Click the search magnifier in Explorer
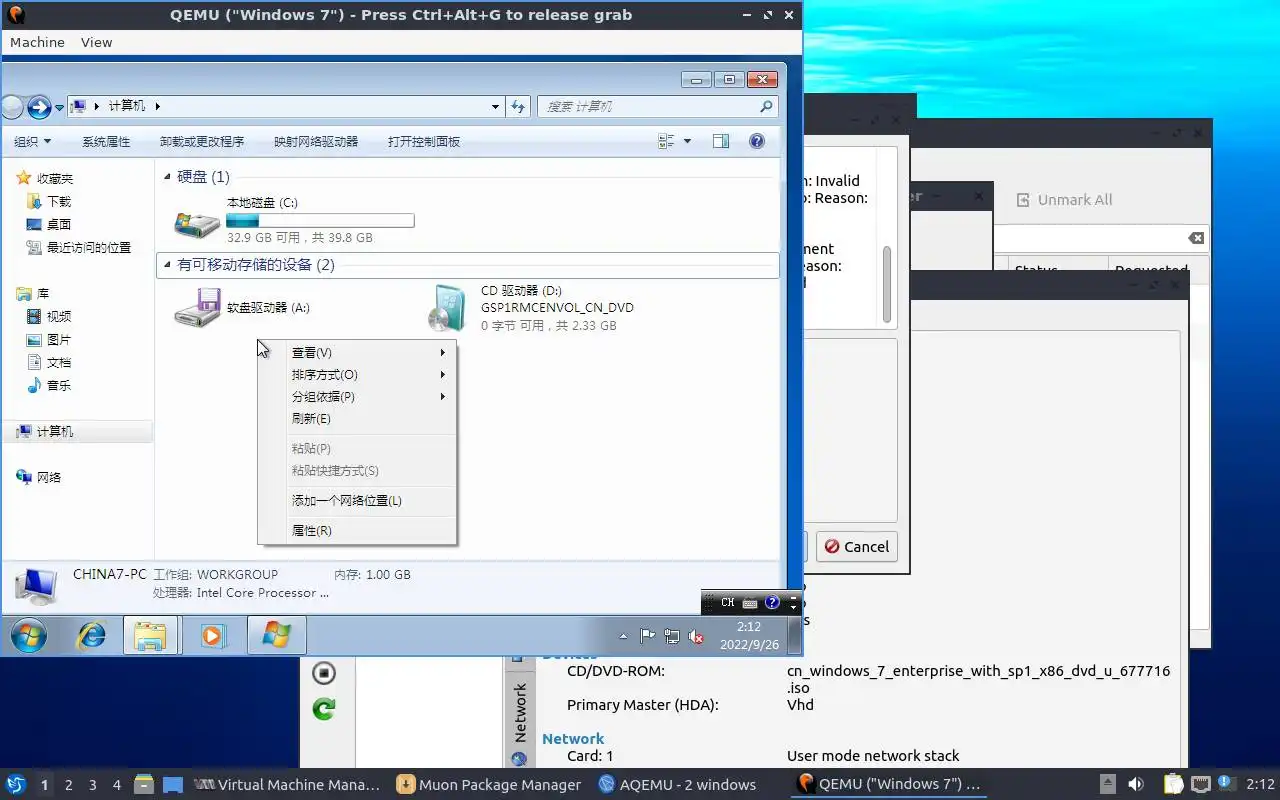 pyautogui.click(x=766, y=106)
